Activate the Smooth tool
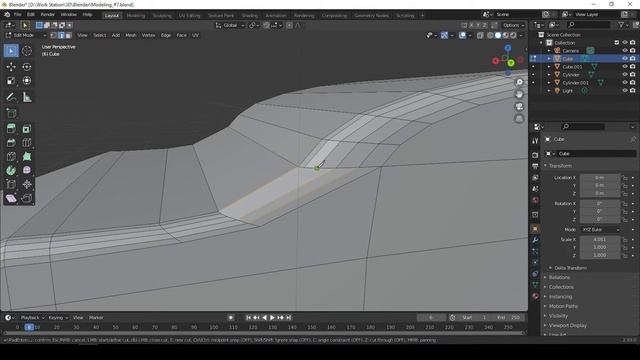This screenshot has height=360, width=640. coord(27,170)
